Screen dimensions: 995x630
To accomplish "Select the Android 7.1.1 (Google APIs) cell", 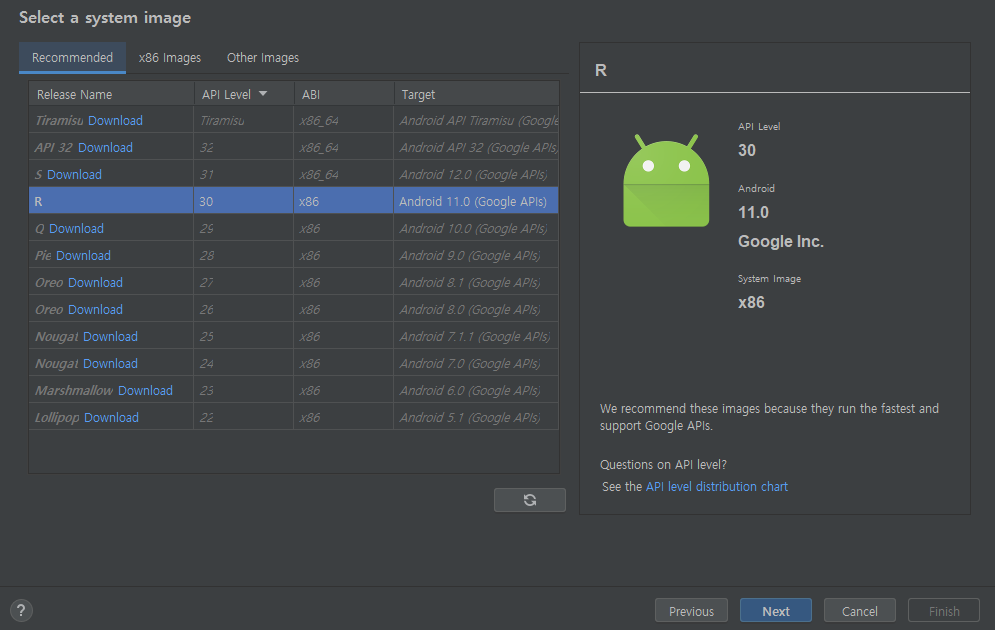I will click(x=476, y=336).
